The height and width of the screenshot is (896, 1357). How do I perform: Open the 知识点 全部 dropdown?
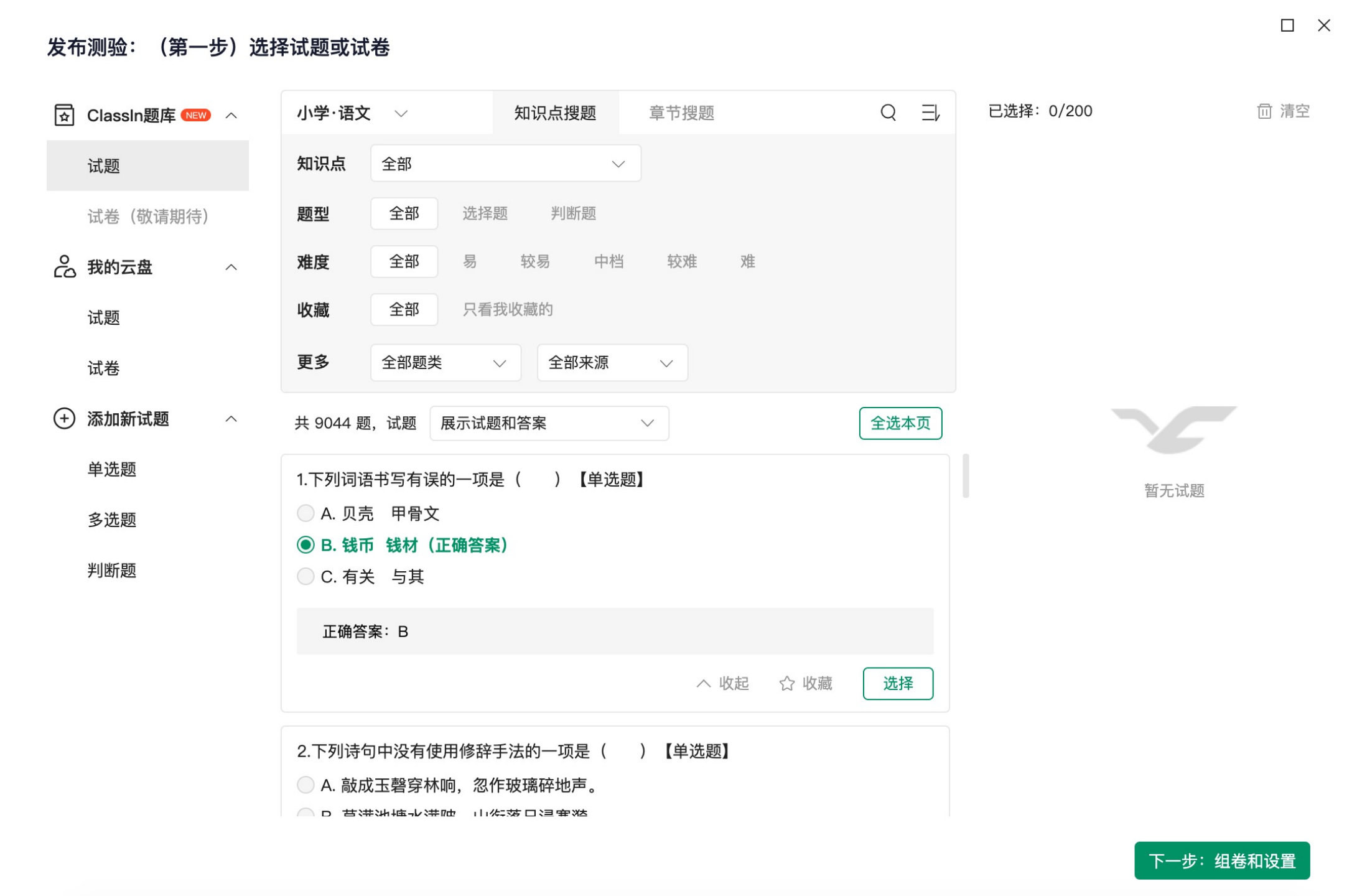coord(505,164)
